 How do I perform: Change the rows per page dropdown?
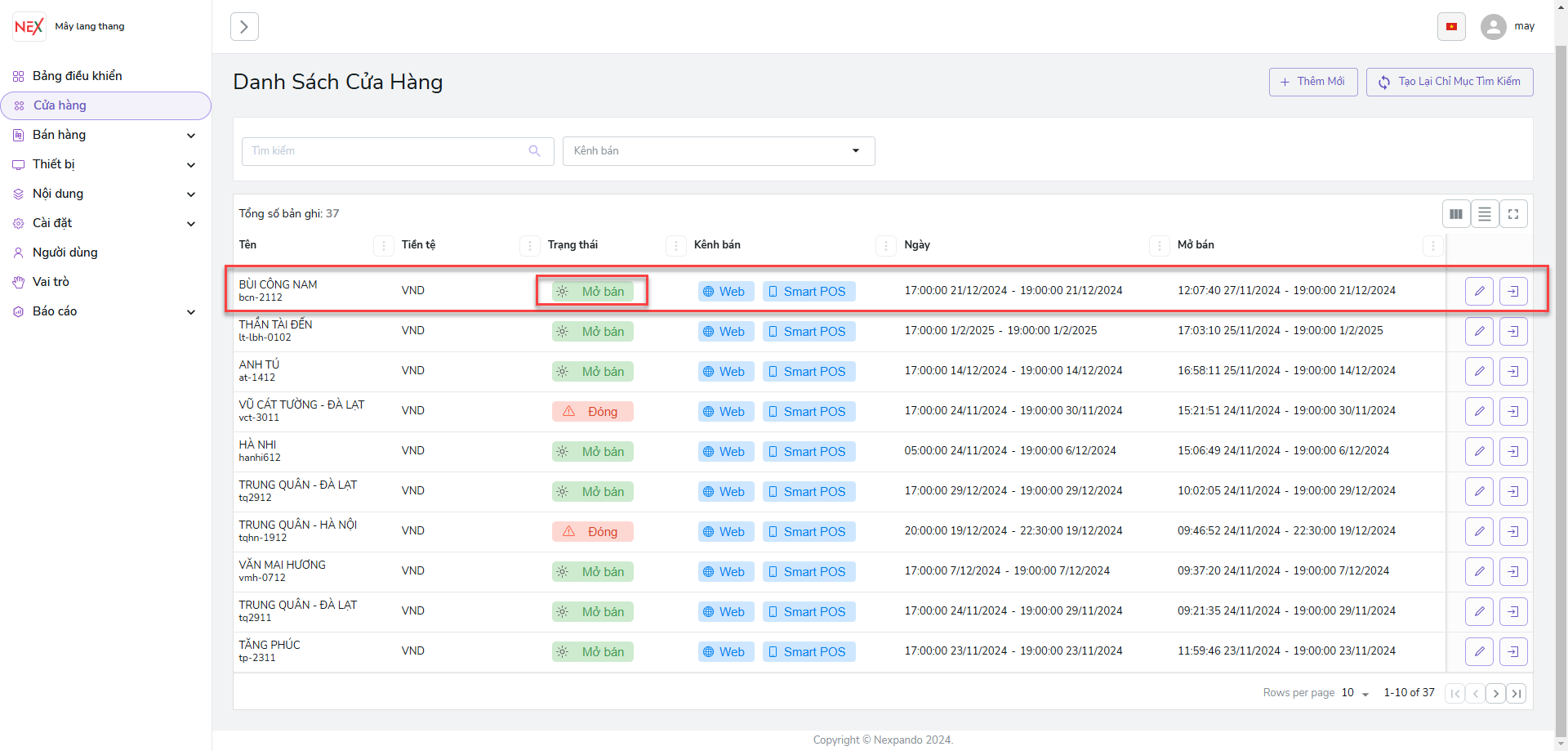tap(1355, 693)
